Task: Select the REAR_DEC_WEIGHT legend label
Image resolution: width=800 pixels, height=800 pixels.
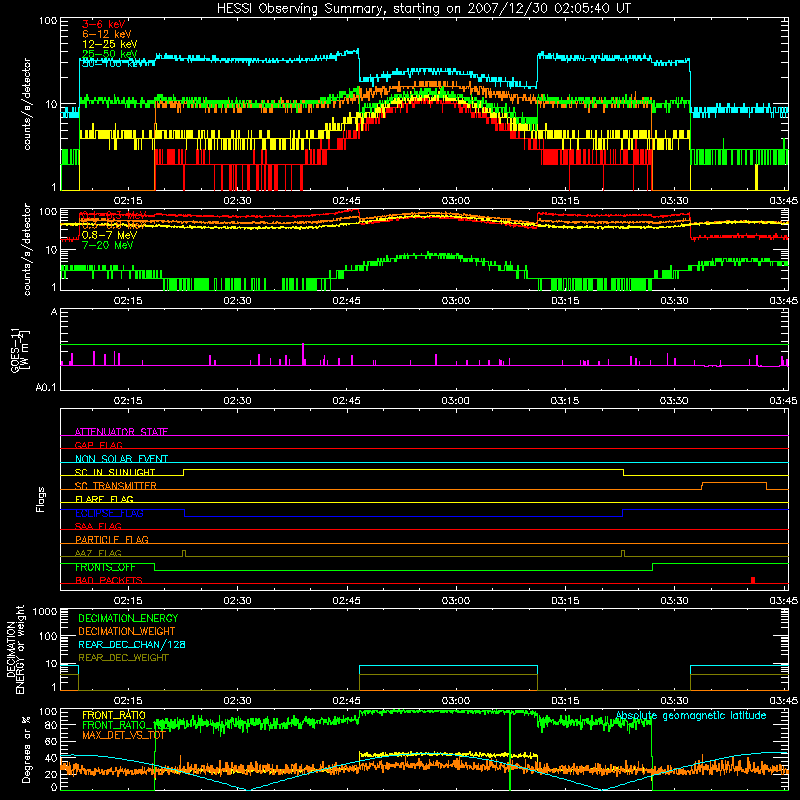Action: (123, 658)
